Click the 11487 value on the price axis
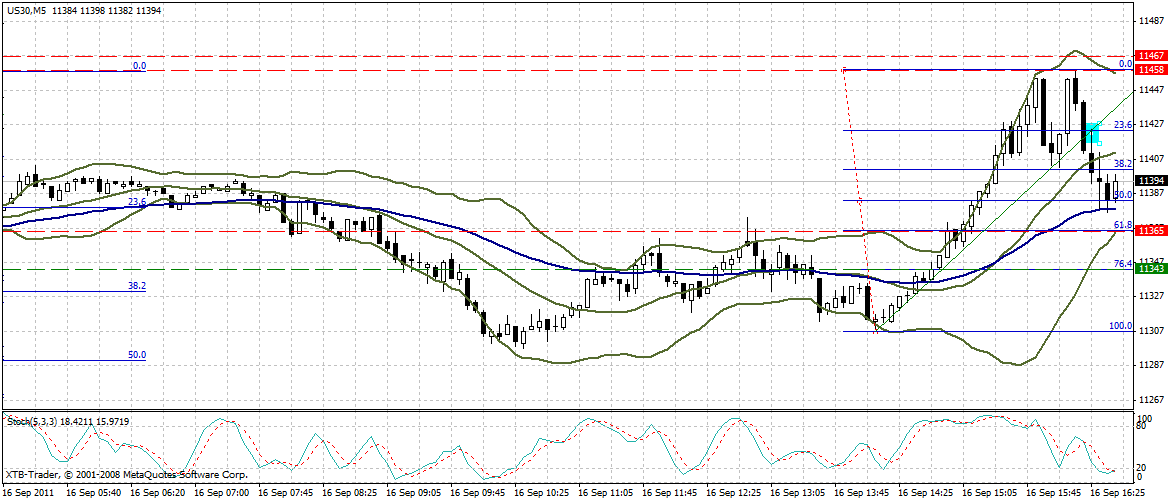This screenshot has height=500, width=1171. [1151, 20]
